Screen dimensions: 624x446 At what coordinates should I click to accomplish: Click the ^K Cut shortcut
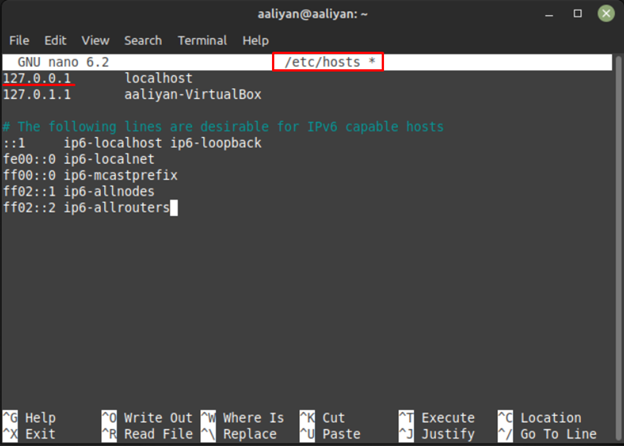tap(322, 418)
